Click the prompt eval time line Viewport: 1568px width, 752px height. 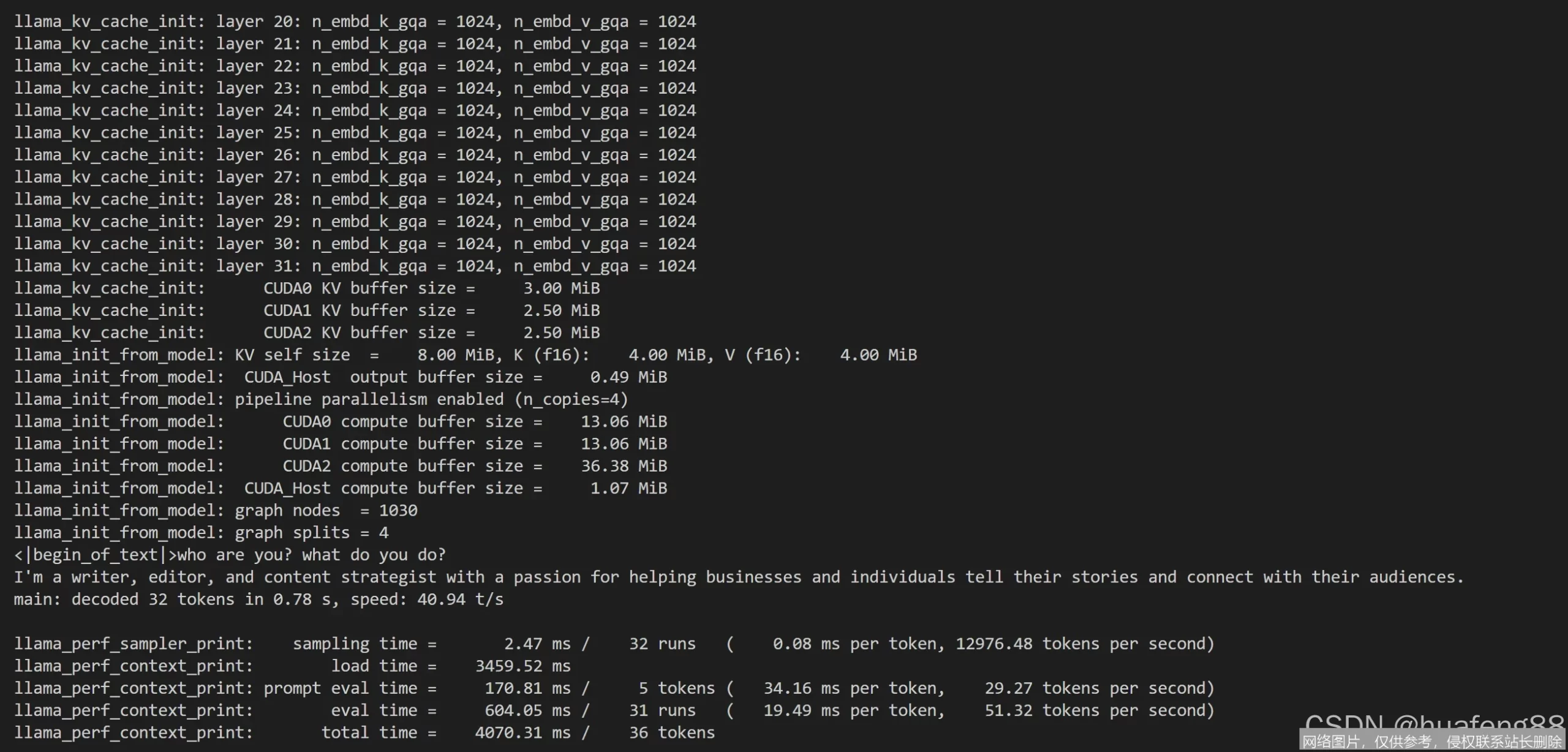click(x=614, y=688)
